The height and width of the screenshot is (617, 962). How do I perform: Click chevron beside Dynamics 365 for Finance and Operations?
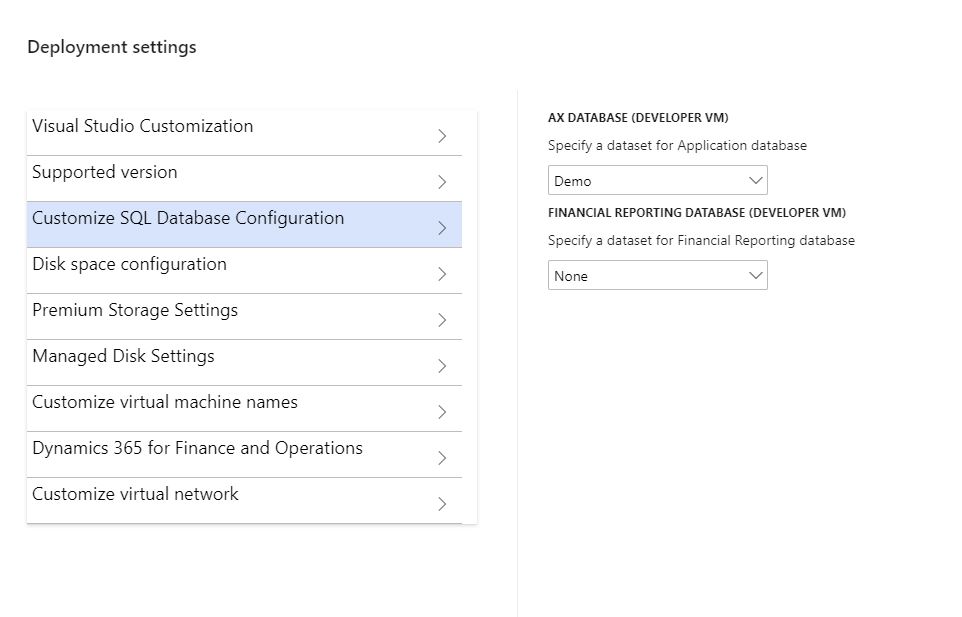tap(442, 458)
